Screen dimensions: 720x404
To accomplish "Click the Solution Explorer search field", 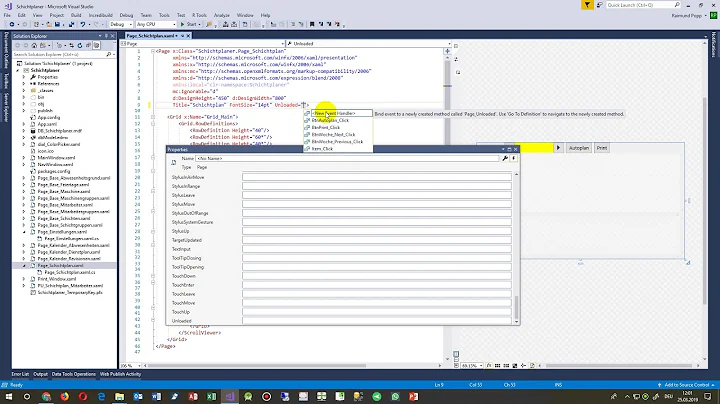I will (60, 54).
